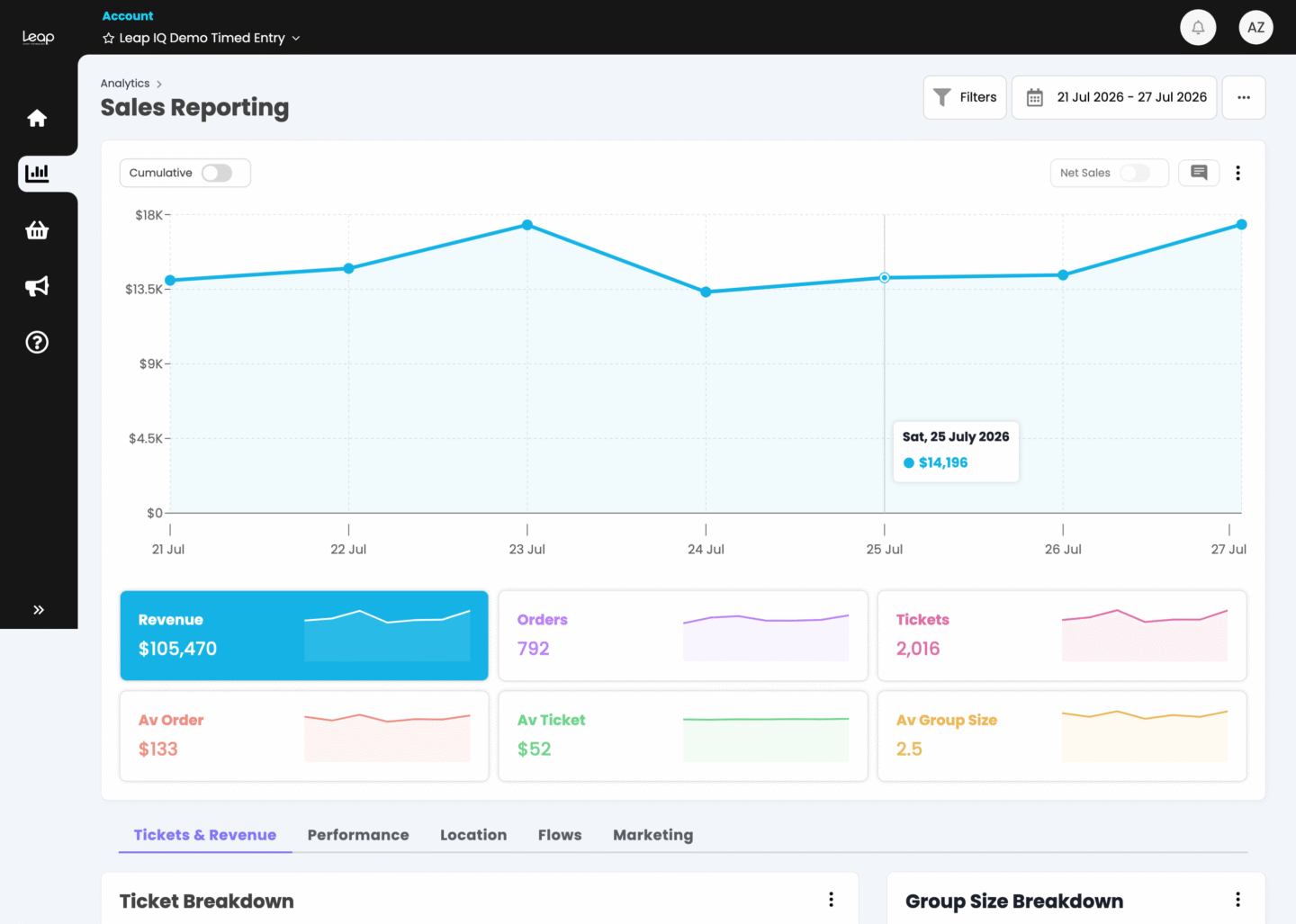Open the chart vertical three-dot options menu
1296x924 pixels.
pos(1237,173)
